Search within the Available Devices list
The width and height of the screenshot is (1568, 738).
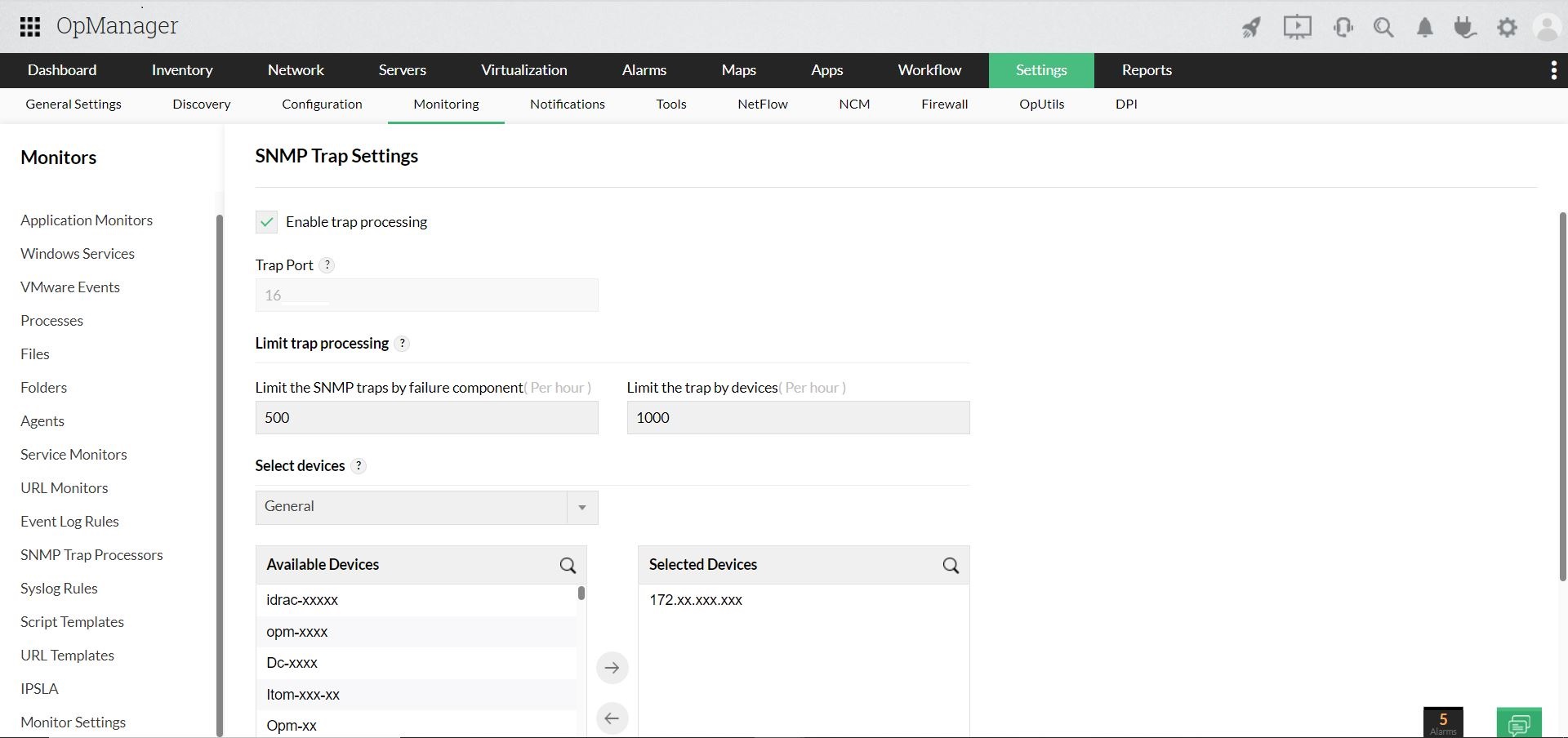click(568, 565)
